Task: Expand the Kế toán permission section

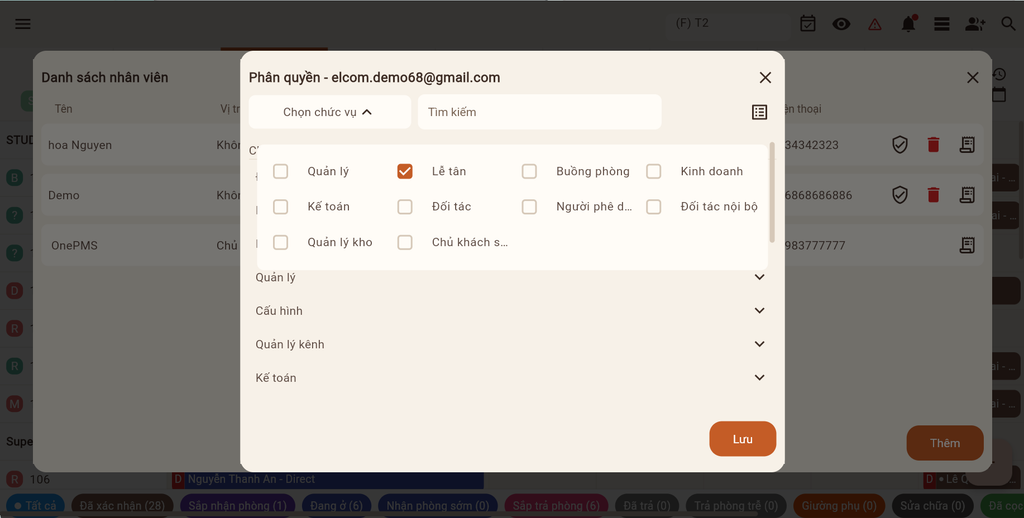Action: pos(510,378)
